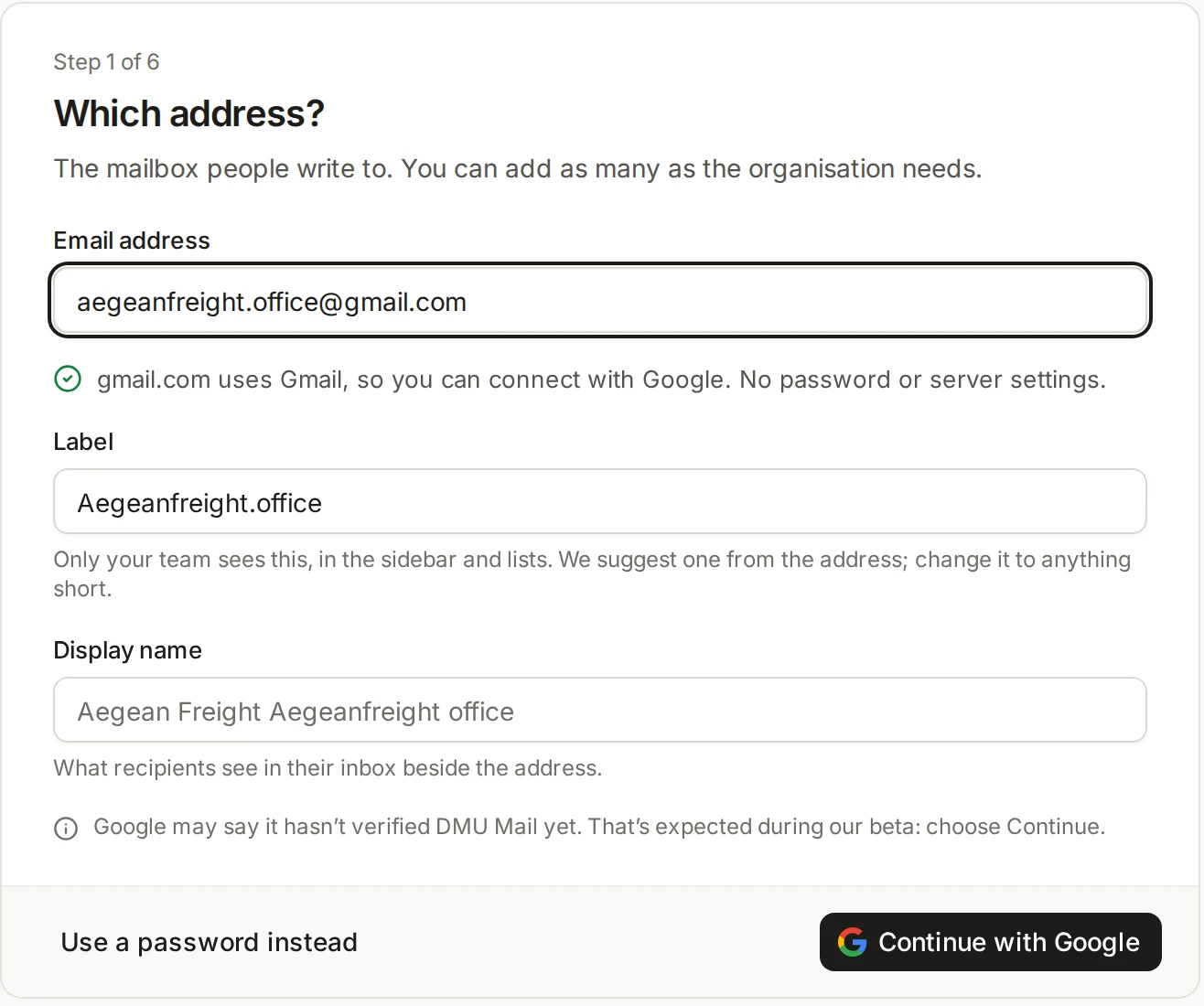The width and height of the screenshot is (1204, 1006).
Task: Click the Label field caption
Action: tap(83, 442)
